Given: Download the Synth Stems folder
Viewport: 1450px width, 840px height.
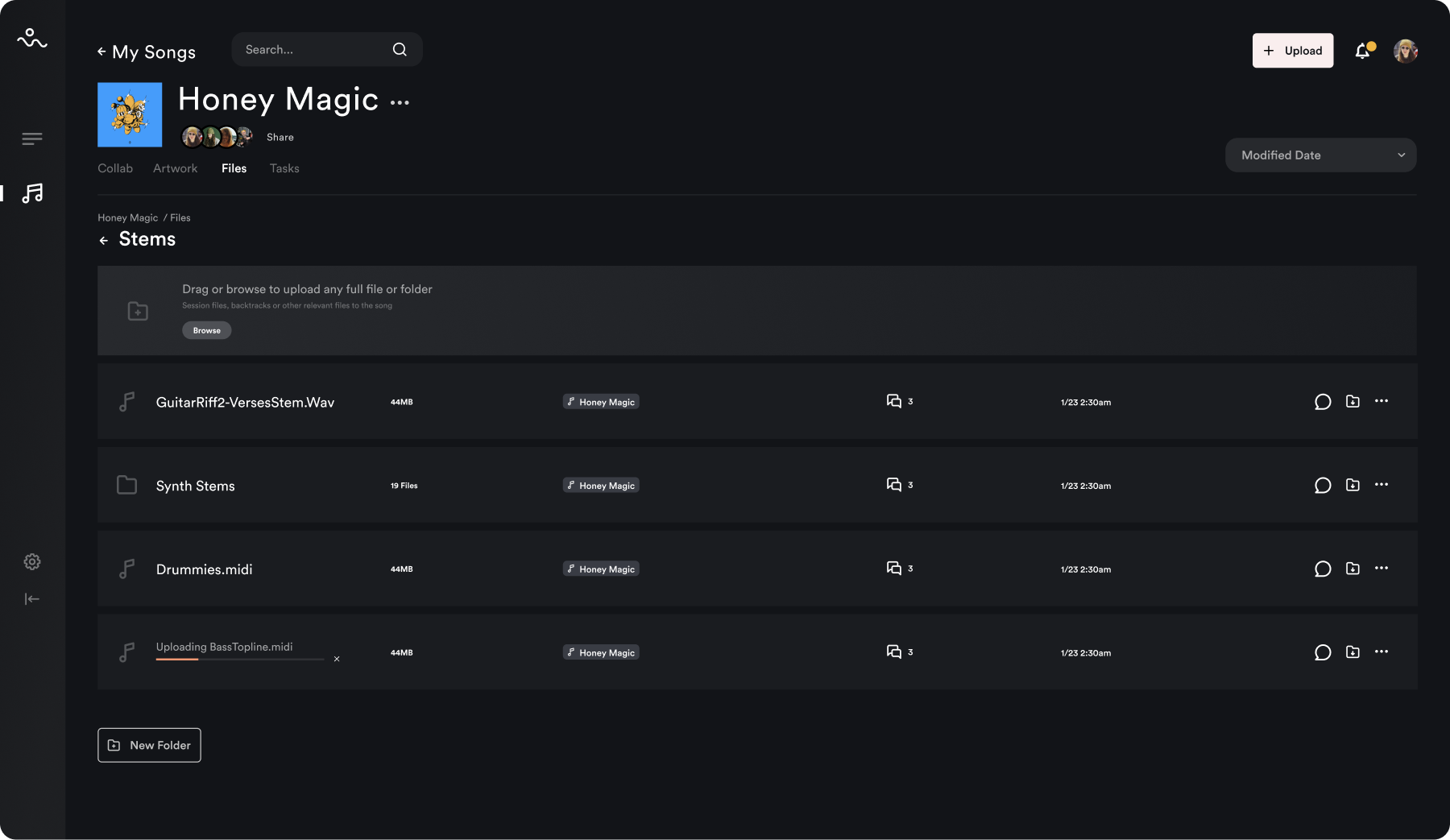Looking at the screenshot, I should click(x=1353, y=485).
